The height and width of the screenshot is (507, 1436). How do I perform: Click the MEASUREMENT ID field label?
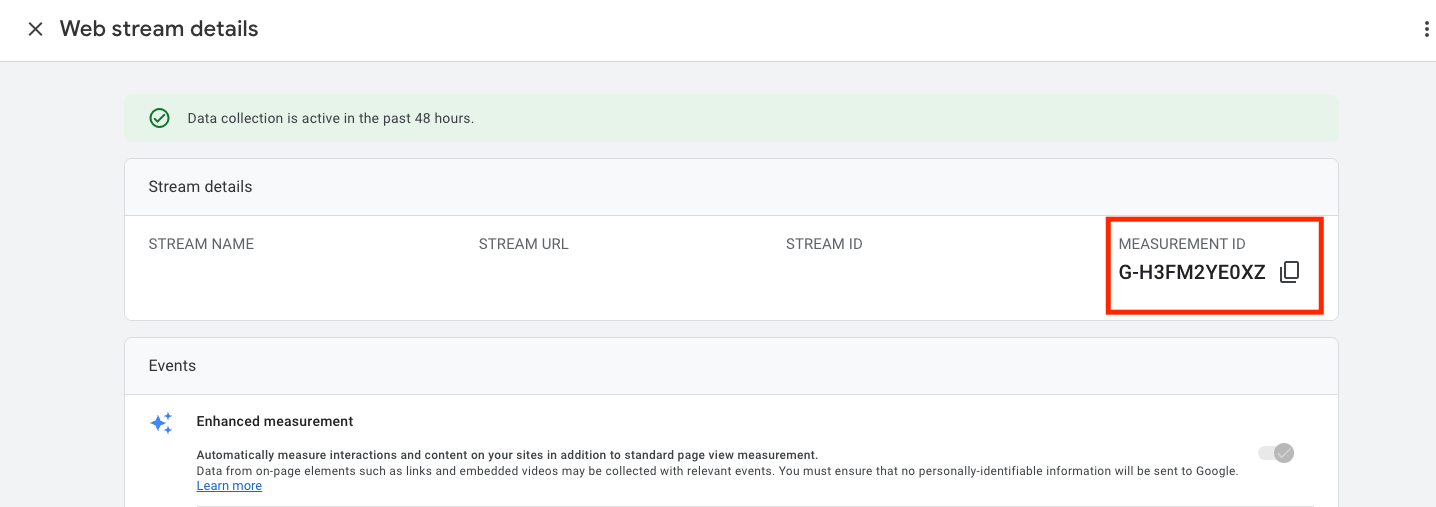click(1182, 244)
